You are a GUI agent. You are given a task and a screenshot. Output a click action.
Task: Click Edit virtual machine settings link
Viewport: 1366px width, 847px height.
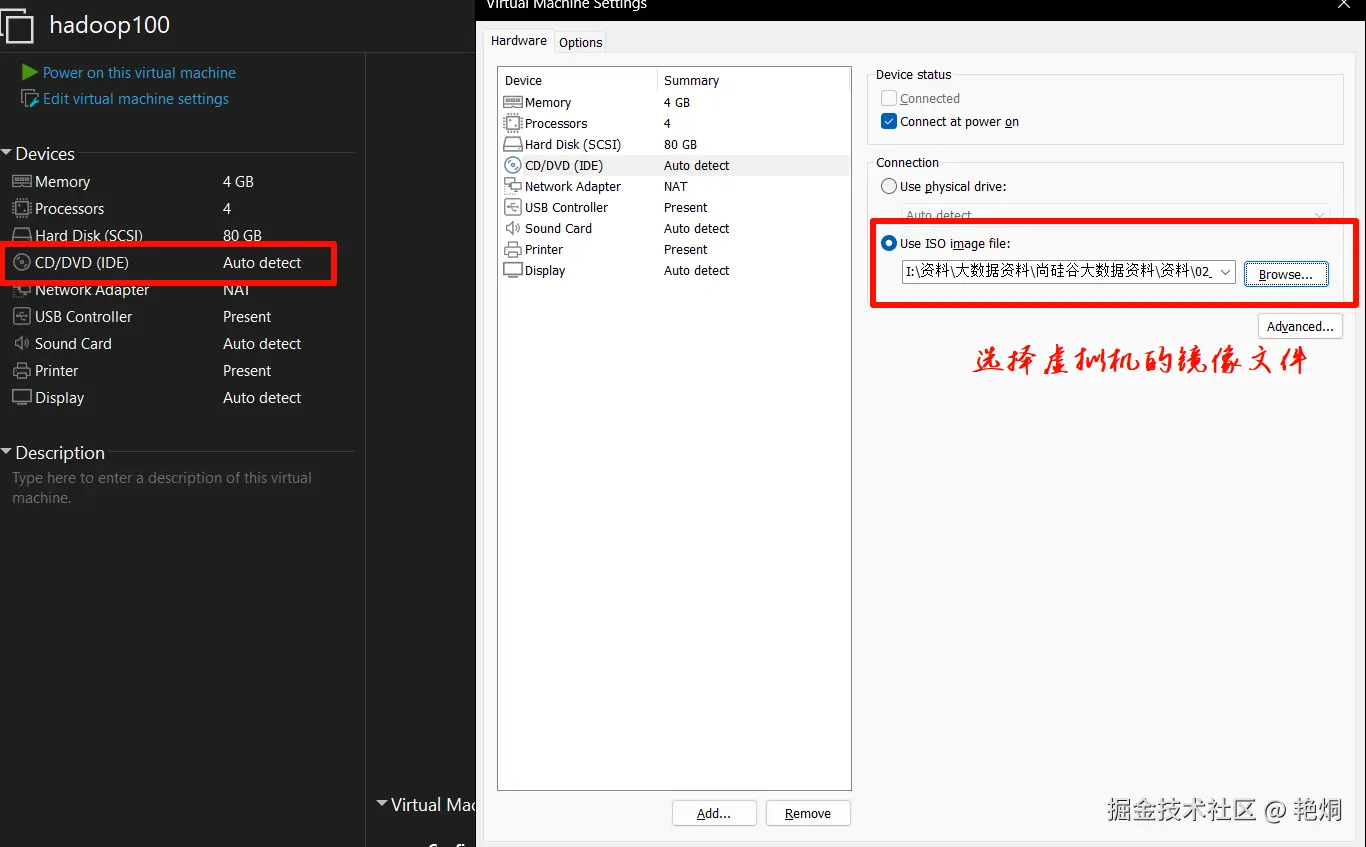136,99
